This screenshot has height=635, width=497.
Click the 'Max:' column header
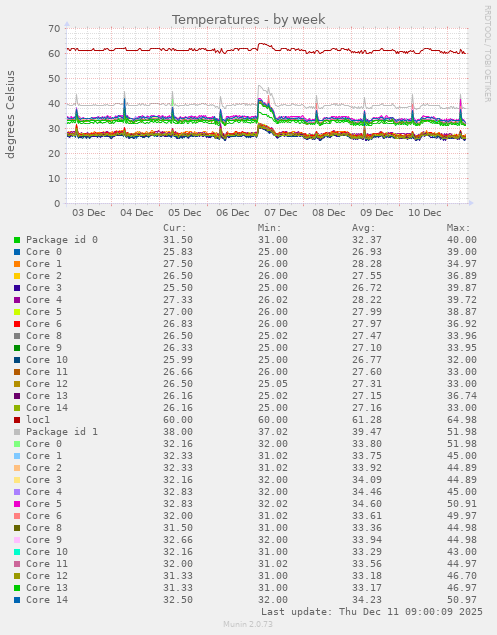[459, 228]
